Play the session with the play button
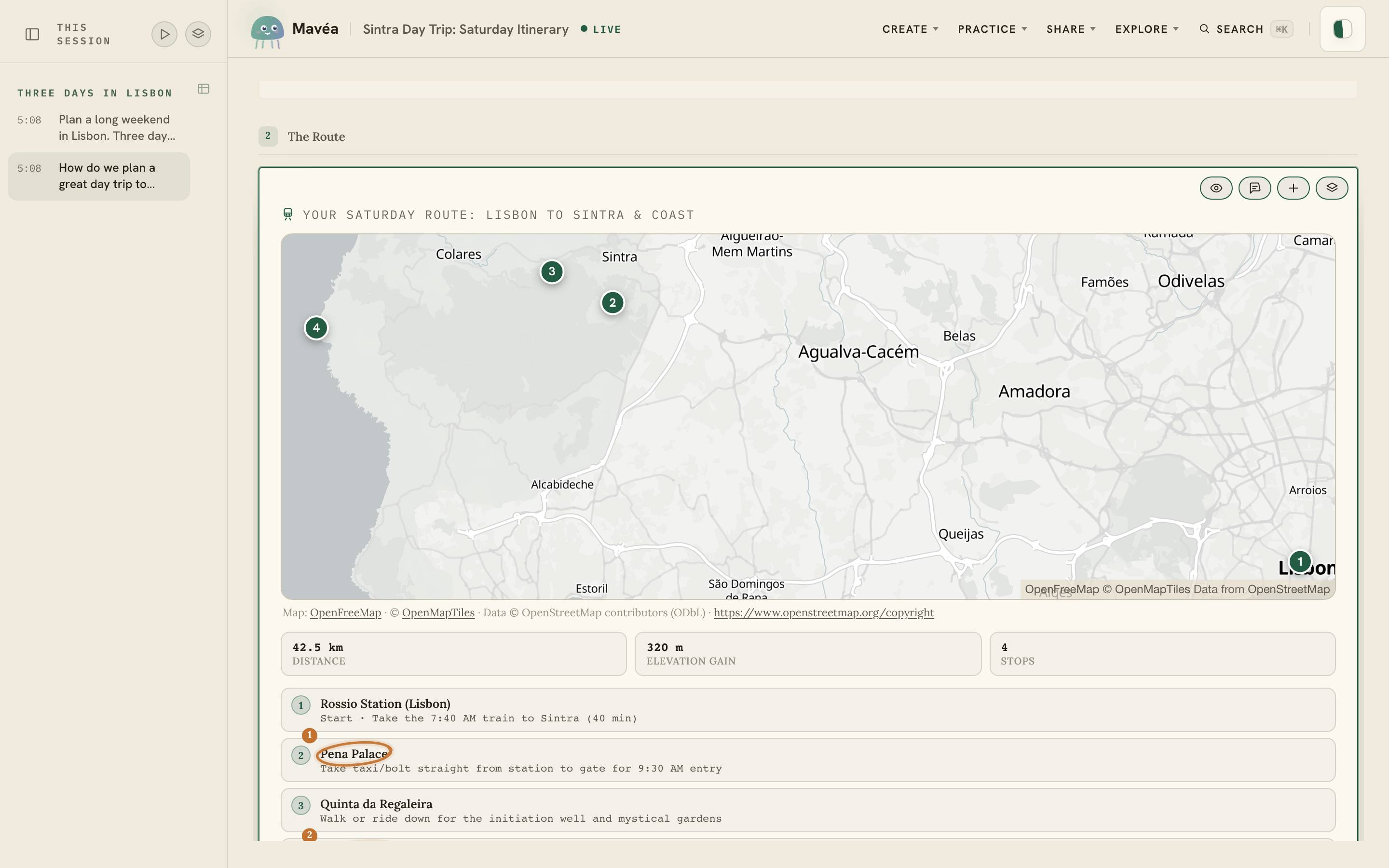 tap(164, 34)
